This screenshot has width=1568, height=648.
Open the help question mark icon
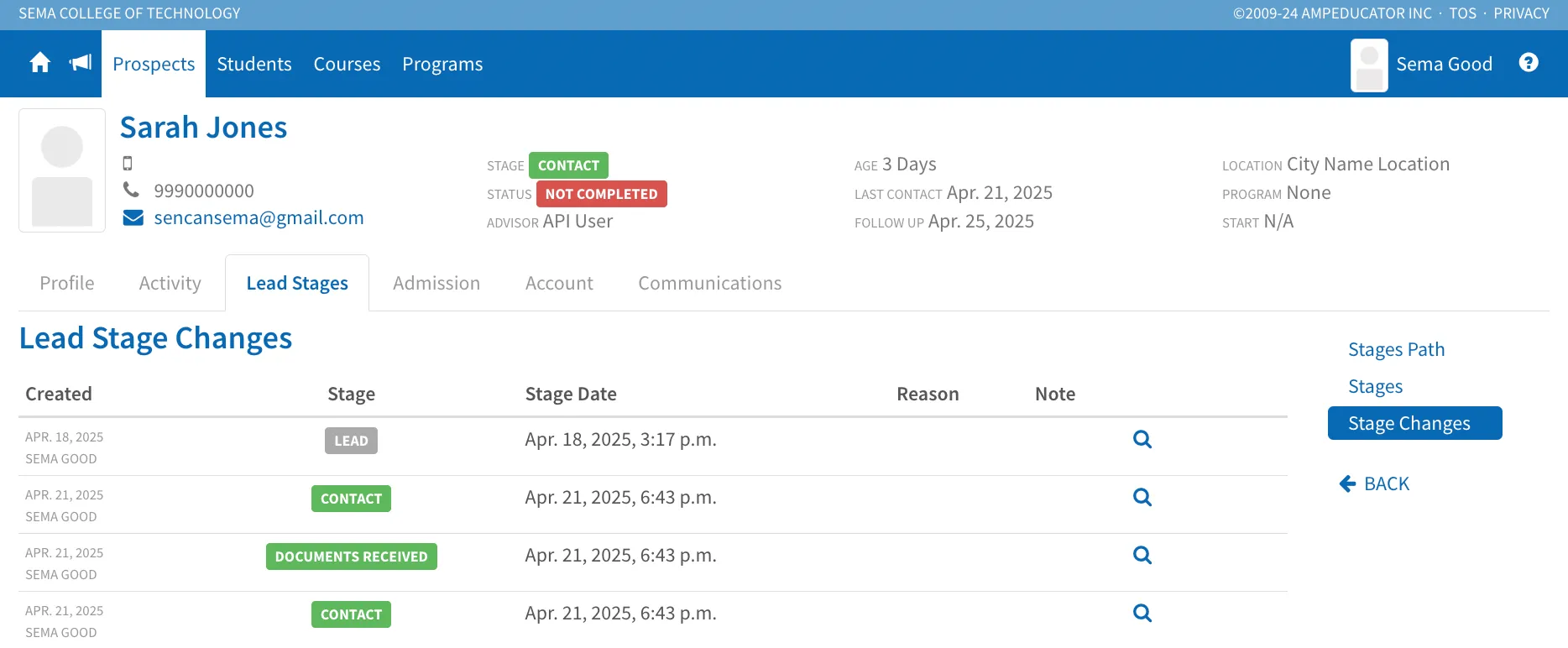tap(1529, 63)
